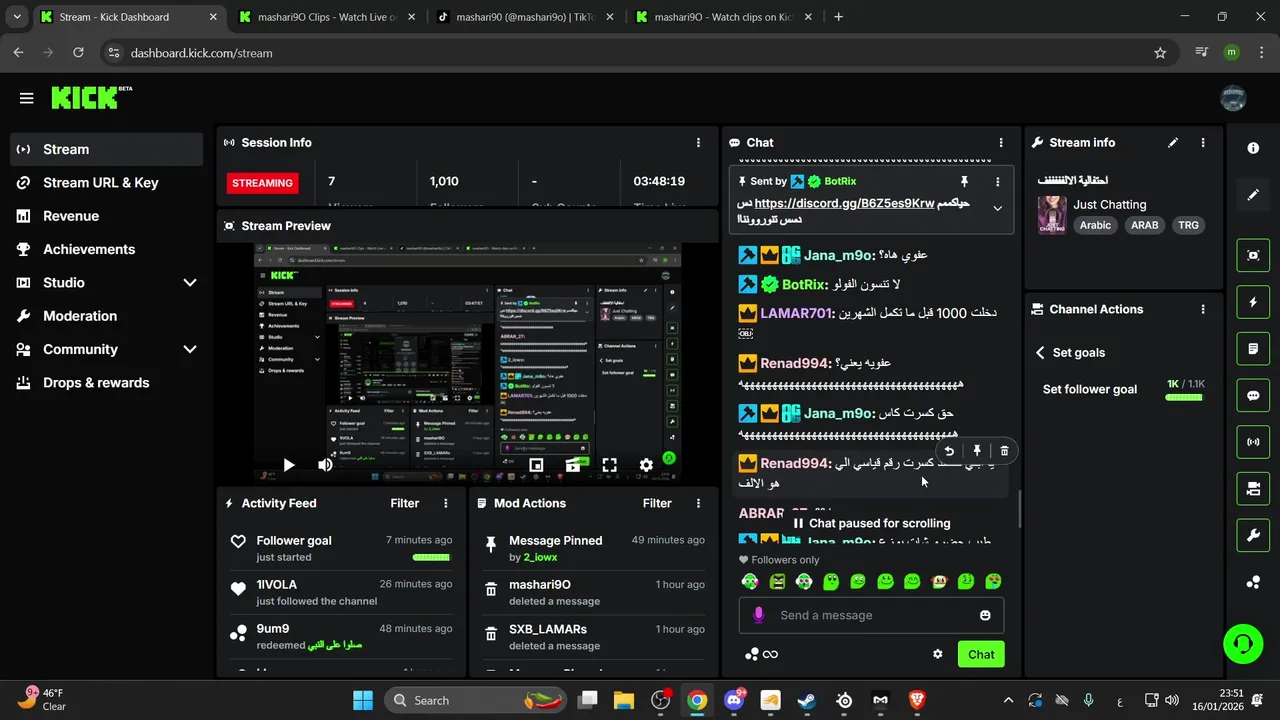1280x720 pixels.
Task: Toggle fullscreen on stream preview
Action: click(x=609, y=465)
